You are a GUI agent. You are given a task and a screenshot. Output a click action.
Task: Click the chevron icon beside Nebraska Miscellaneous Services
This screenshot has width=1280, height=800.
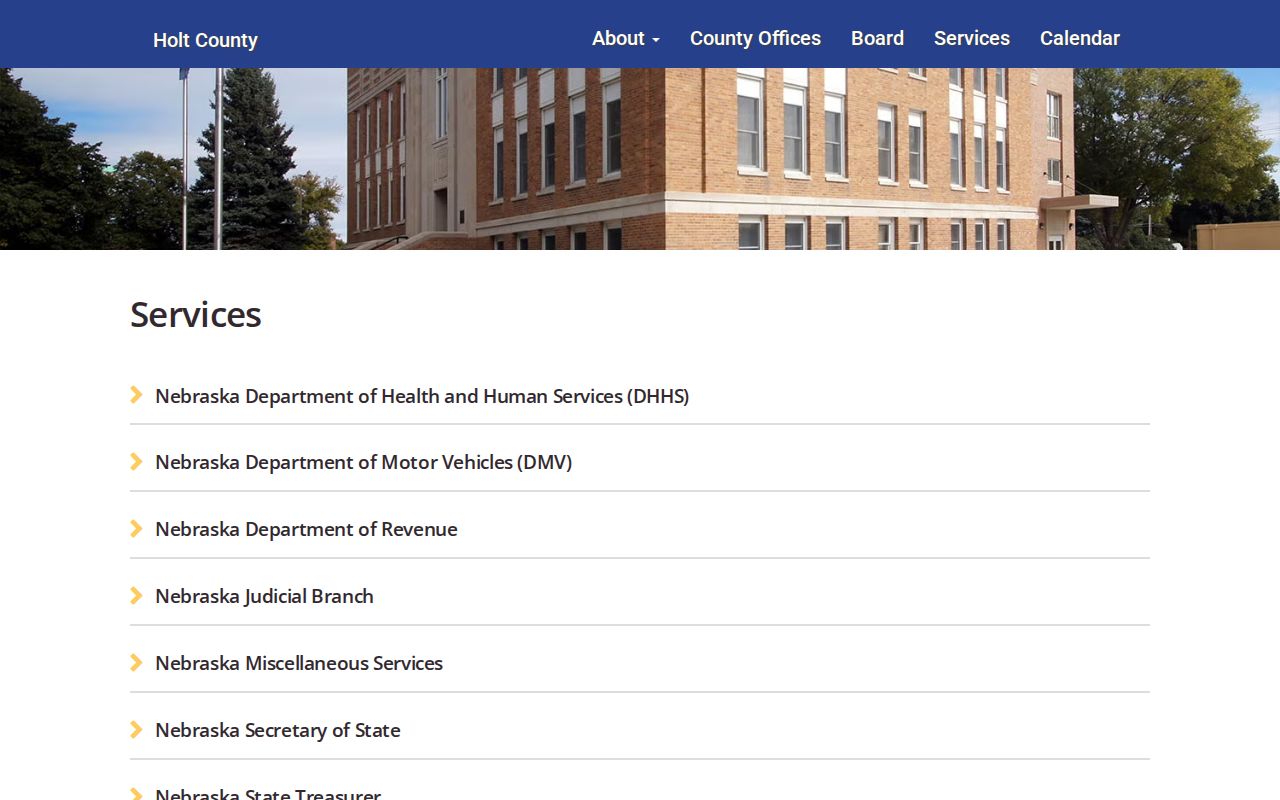click(x=136, y=662)
